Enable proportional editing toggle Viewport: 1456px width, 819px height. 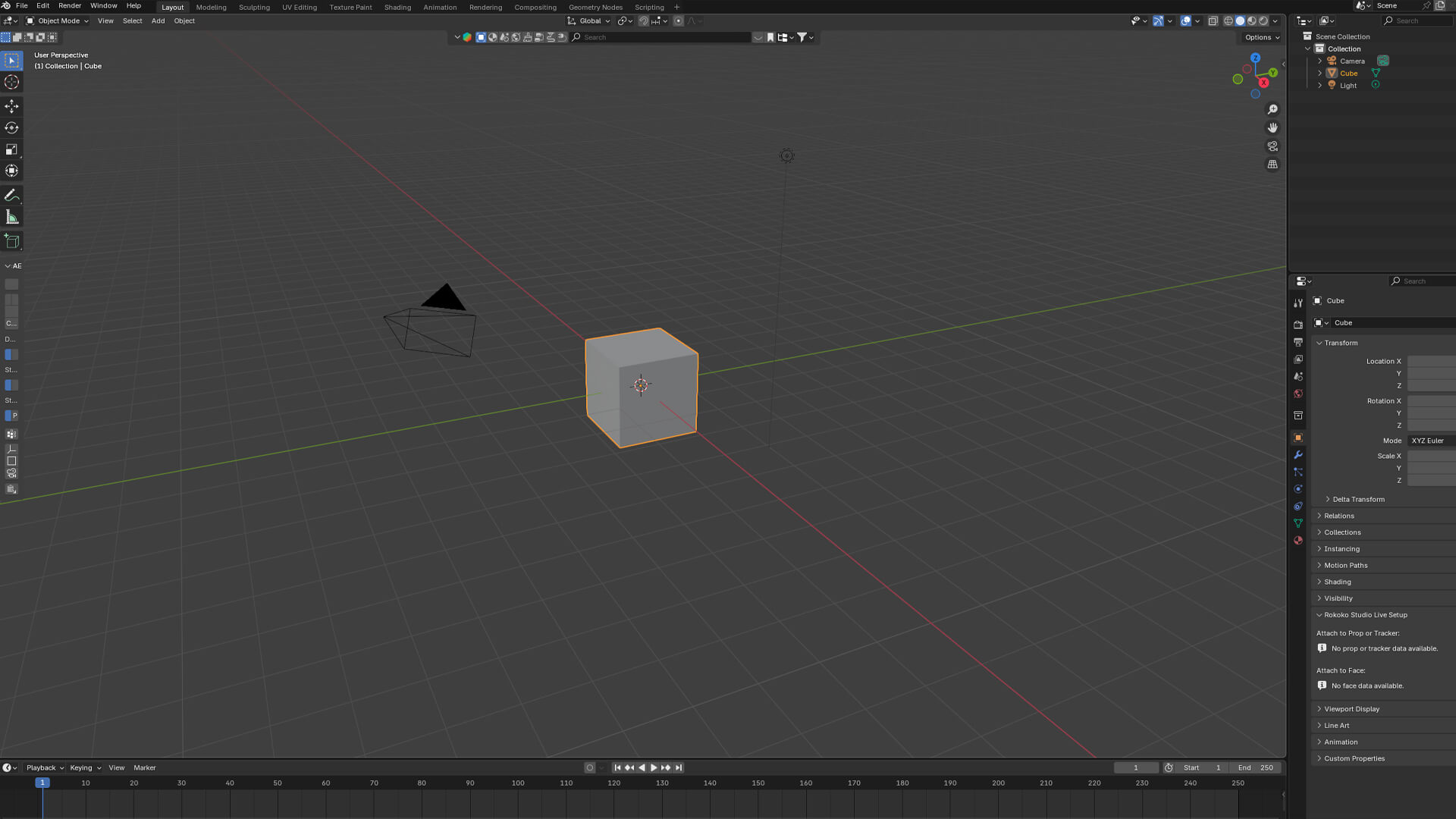coord(679,21)
